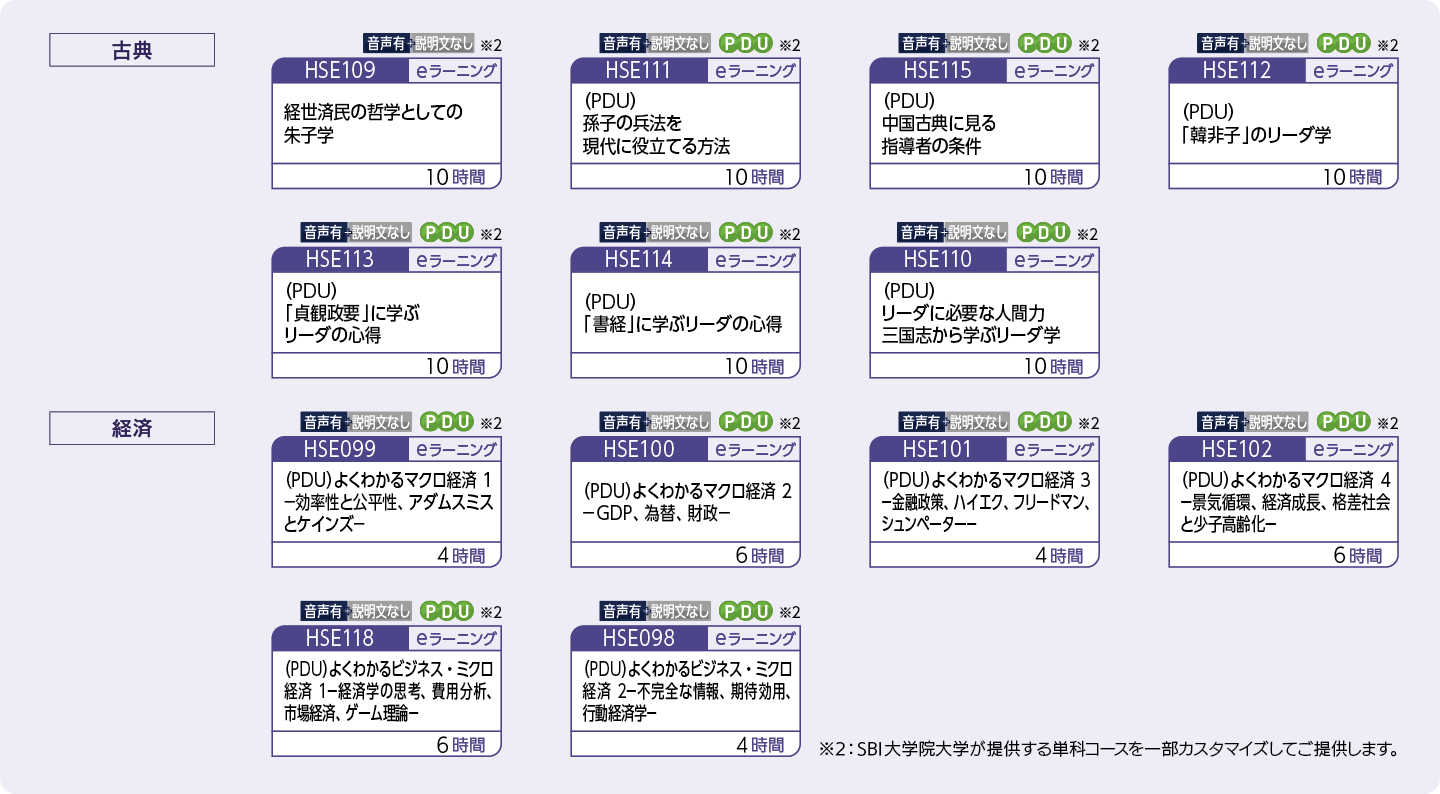This screenshot has width=1440, height=794.
Task: Open course code HSE111 header
Action: 639,71
